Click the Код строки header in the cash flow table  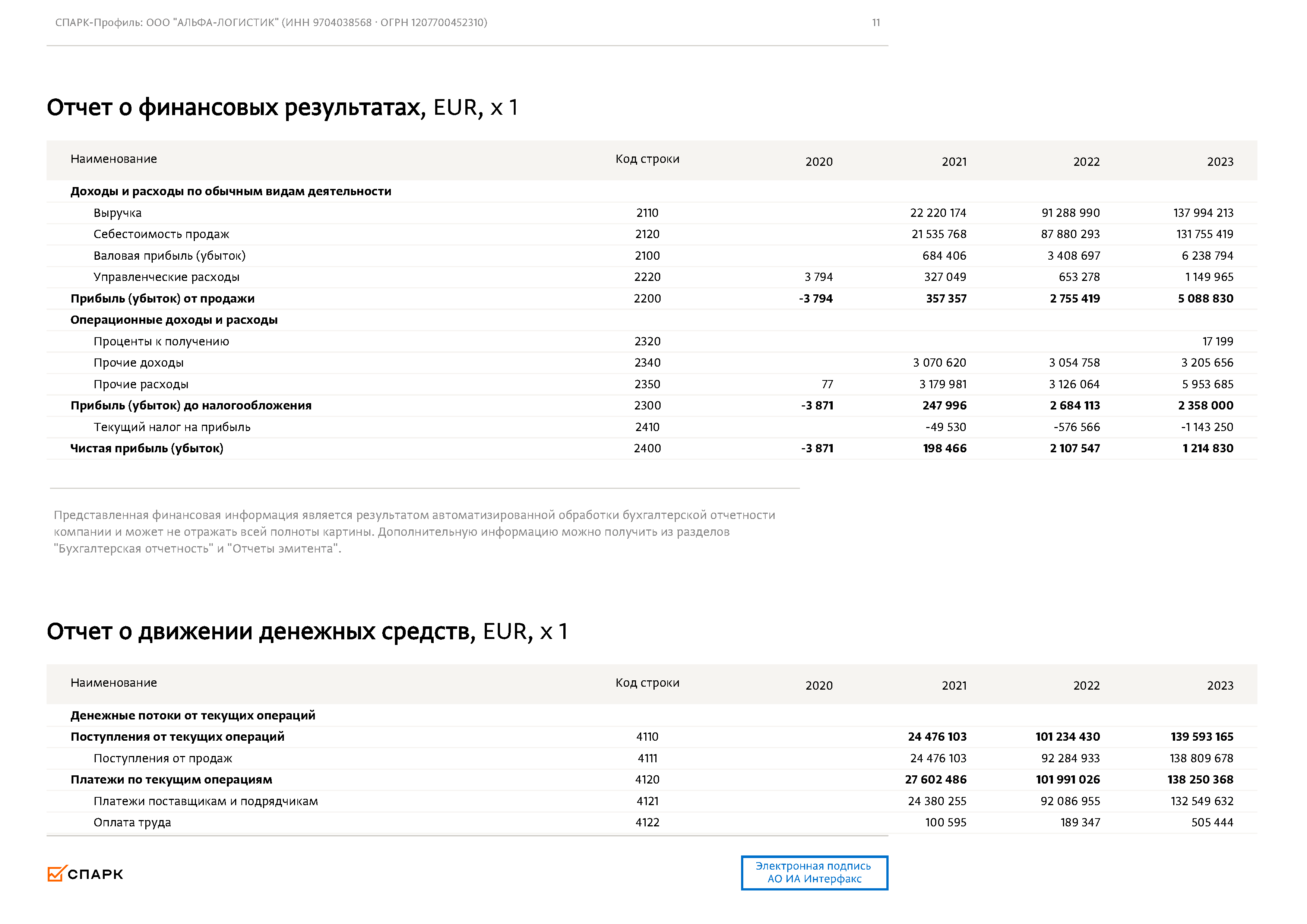pyautogui.click(x=647, y=683)
